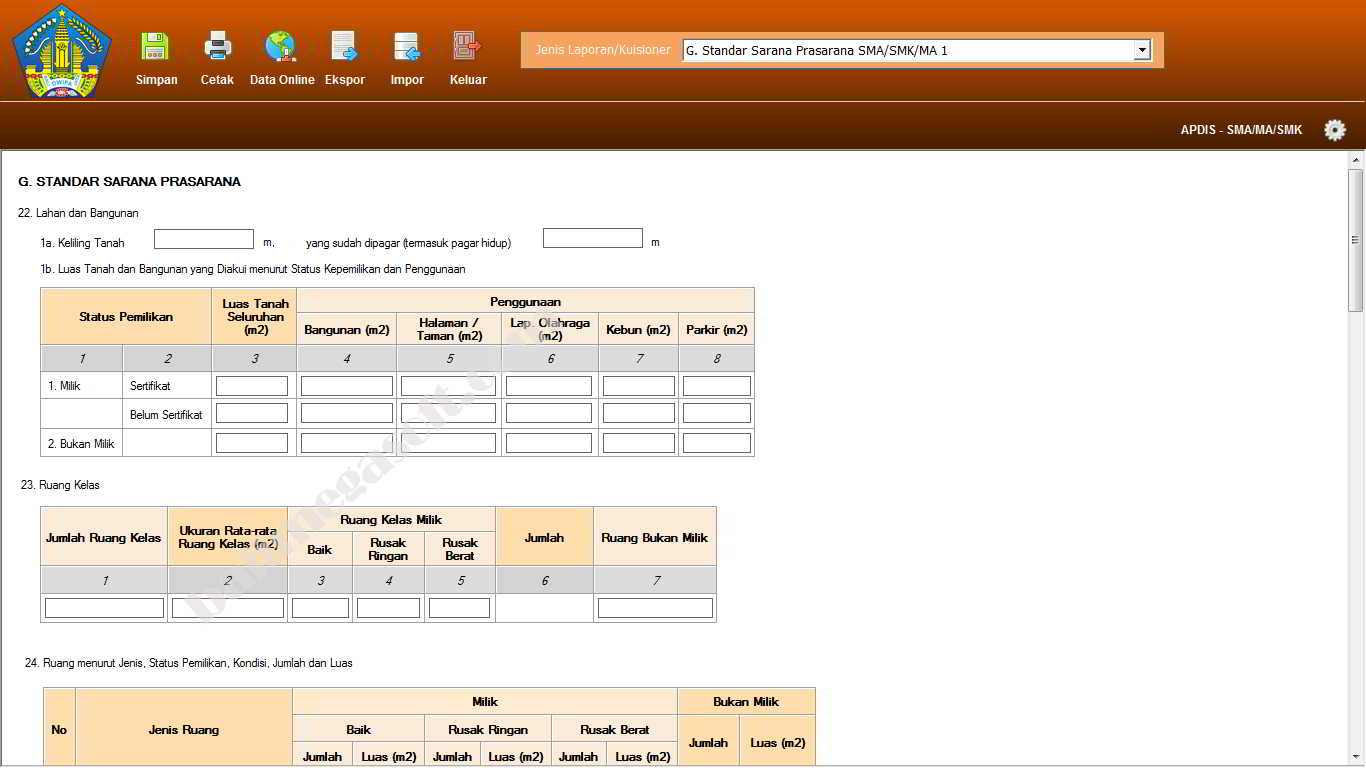The image size is (1366, 768).
Task: Click the dropdown arrow of report type
Action: click(x=1142, y=50)
